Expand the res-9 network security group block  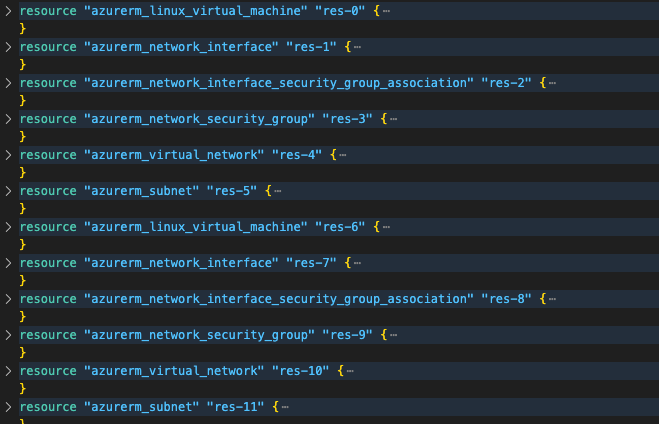[8, 335]
